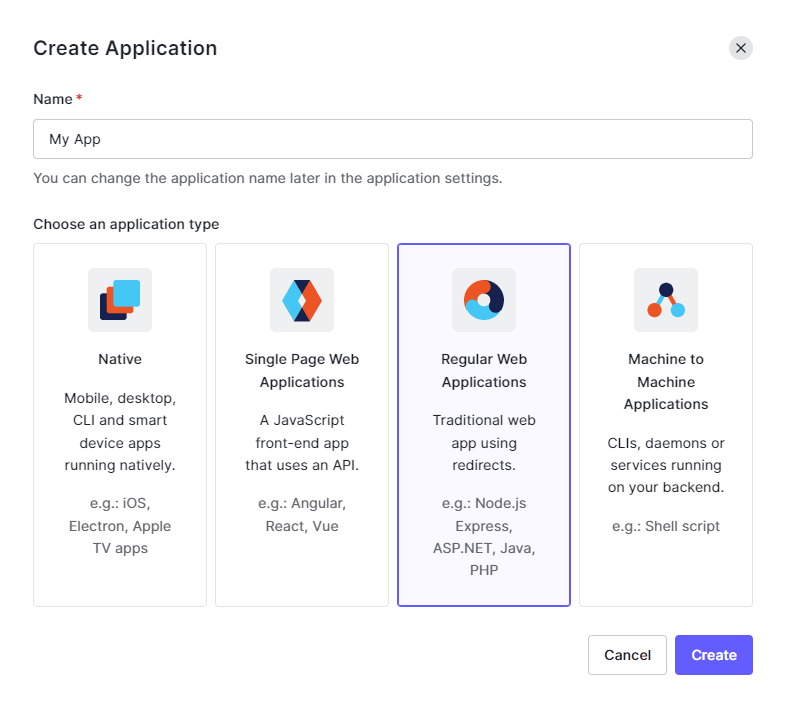Click the name change hint text
Viewport: 787px width, 705px height.
click(268, 178)
